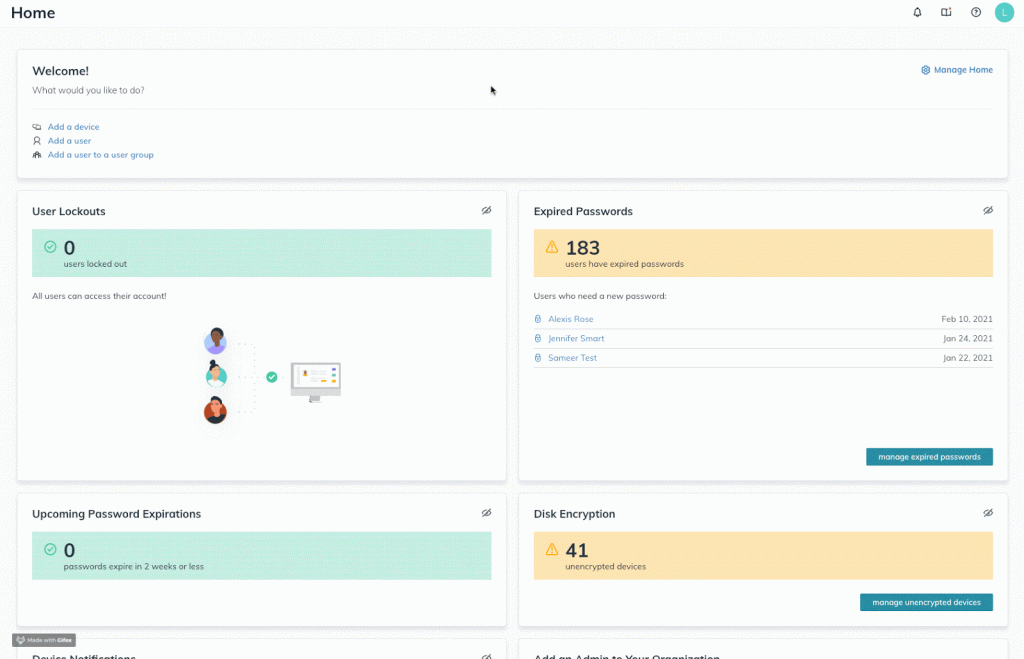1024x659 pixels.
Task: Click the Manage Home gear icon
Action: [926, 70]
